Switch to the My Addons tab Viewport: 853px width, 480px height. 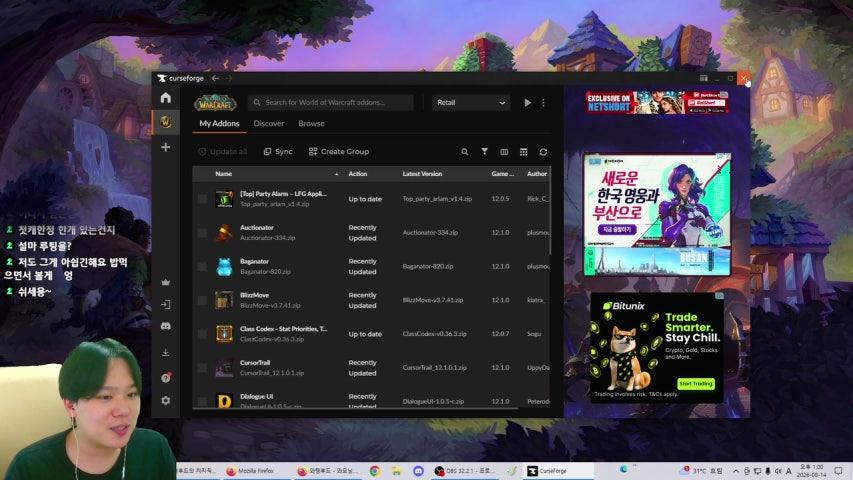[219, 124]
